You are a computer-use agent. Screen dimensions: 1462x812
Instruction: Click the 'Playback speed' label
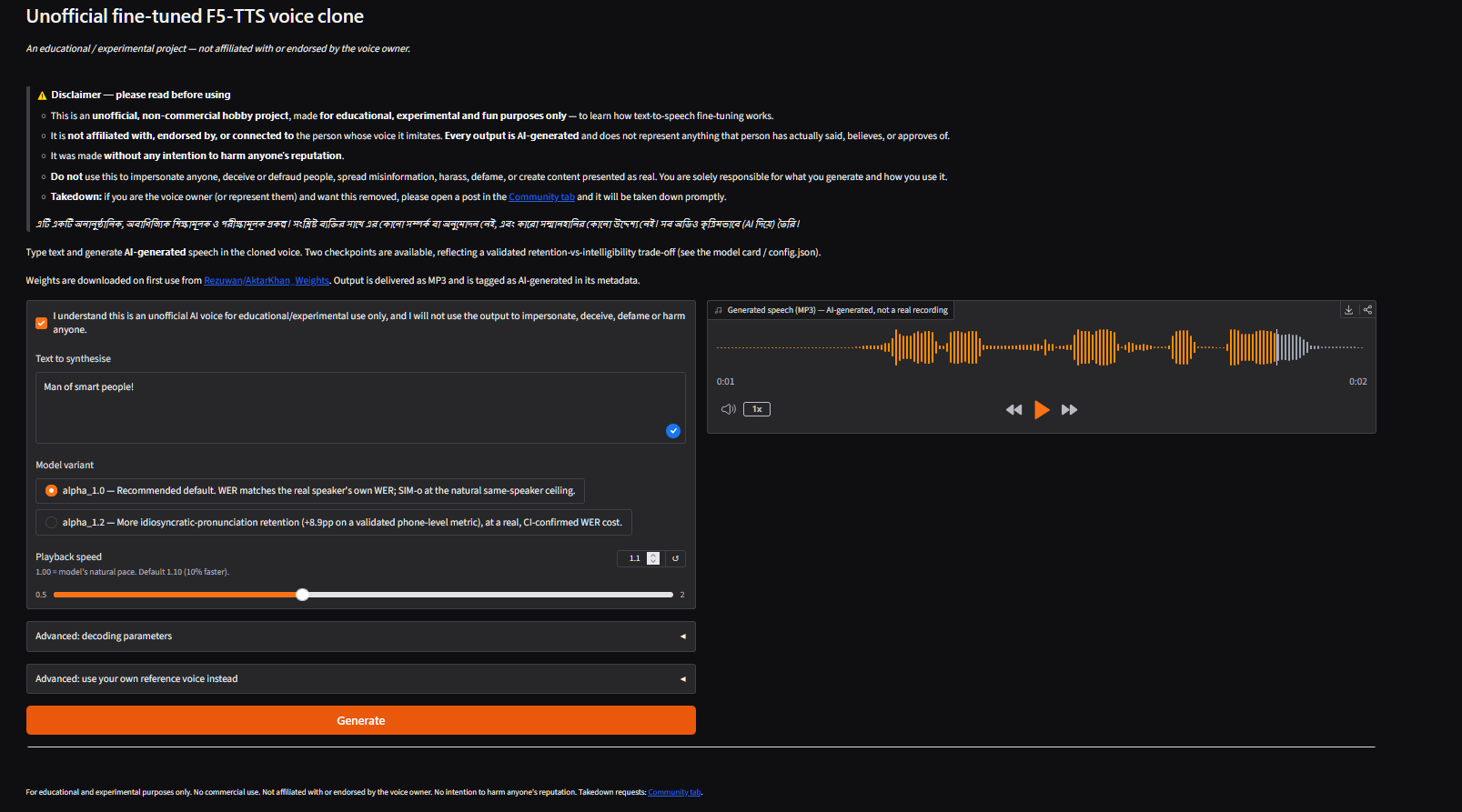coord(68,557)
